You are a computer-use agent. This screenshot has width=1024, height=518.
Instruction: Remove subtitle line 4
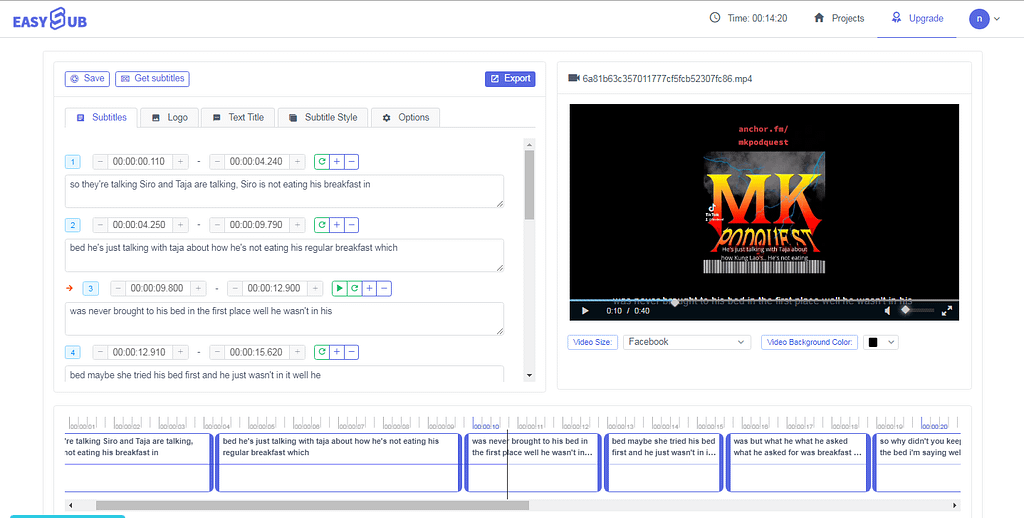[x=351, y=352]
